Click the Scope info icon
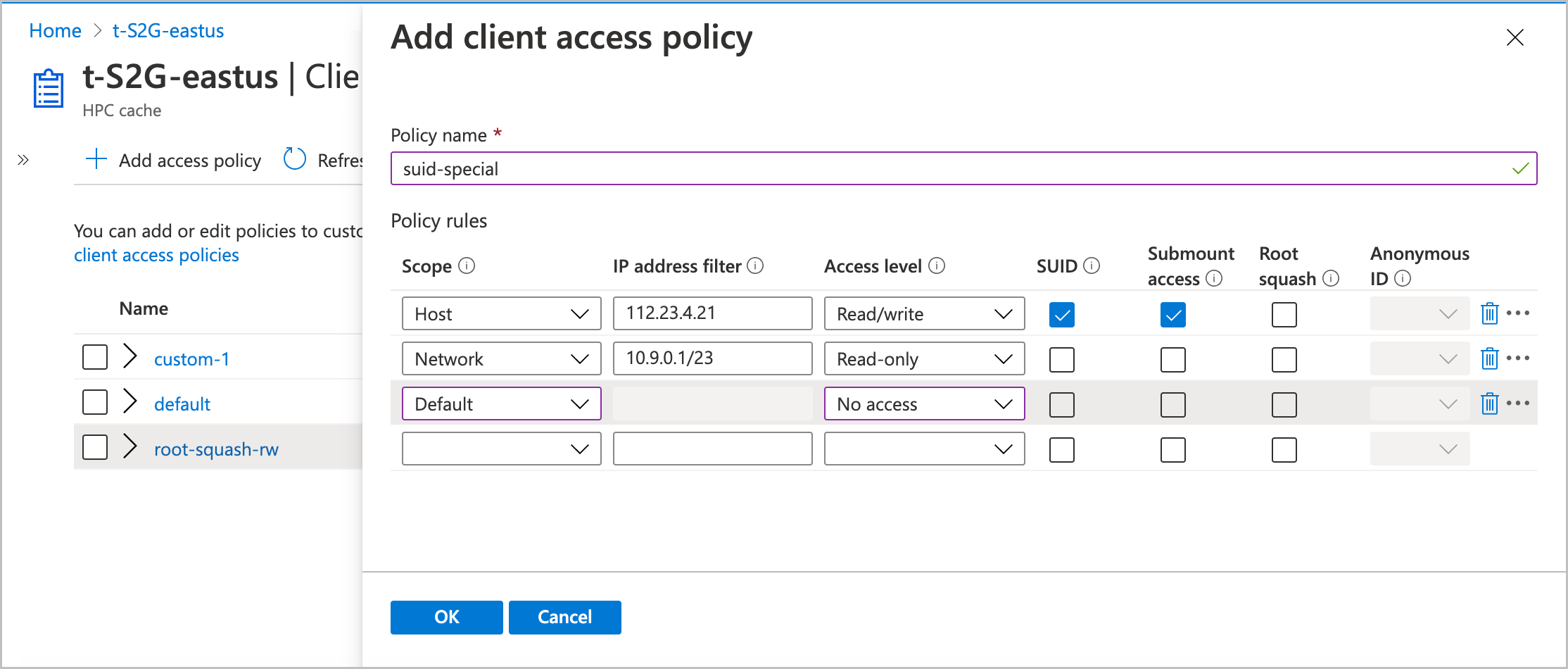Screen dimensions: 1568x669 point(467,265)
